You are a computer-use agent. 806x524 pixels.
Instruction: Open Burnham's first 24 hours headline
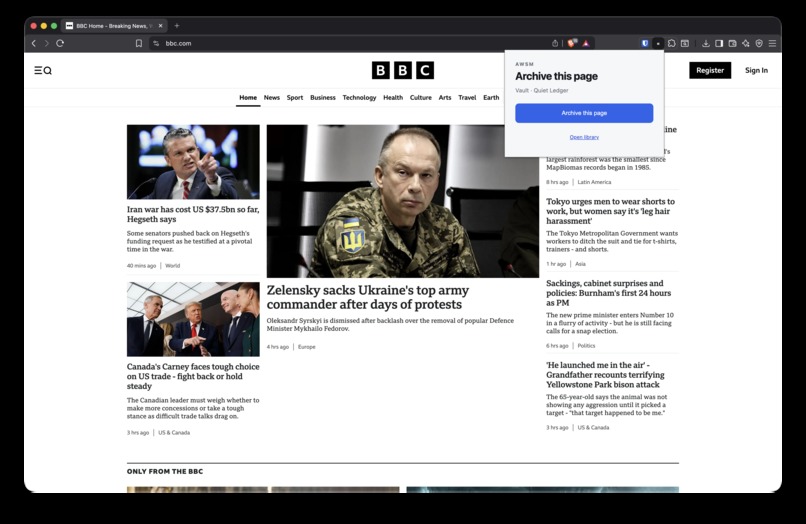[x=609, y=293]
